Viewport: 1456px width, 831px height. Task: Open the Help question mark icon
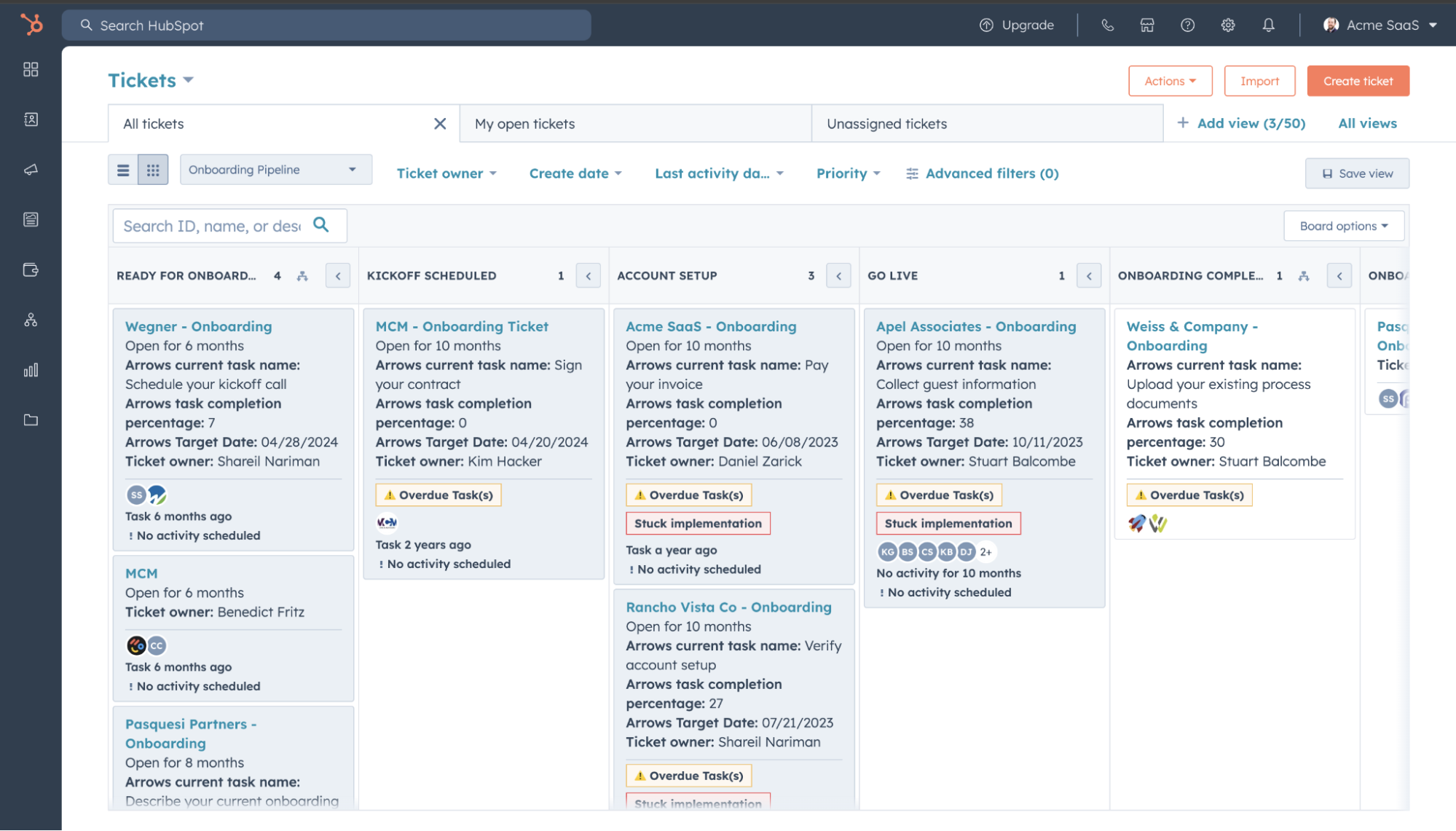point(1187,25)
